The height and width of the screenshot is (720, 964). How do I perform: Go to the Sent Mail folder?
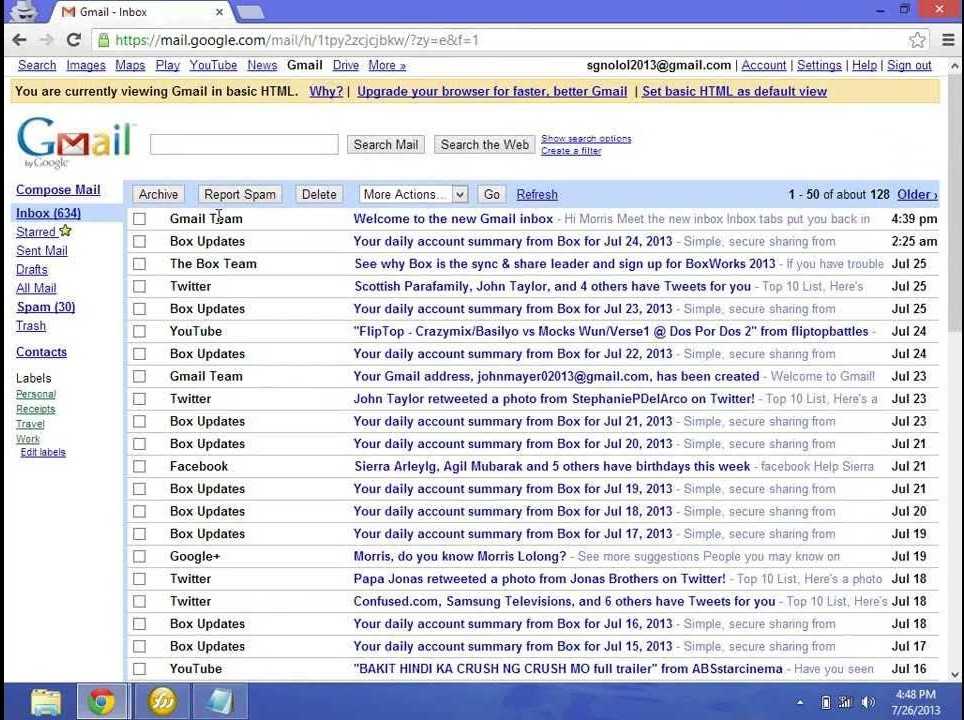click(x=41, y=251)
